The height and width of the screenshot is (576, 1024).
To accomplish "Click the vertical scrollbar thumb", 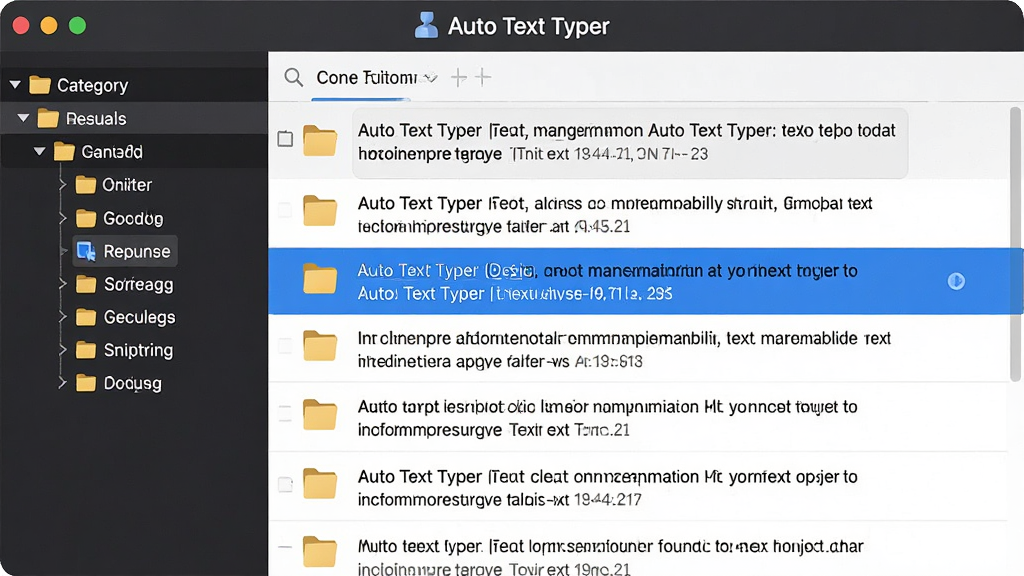I will coord(1015,244).
